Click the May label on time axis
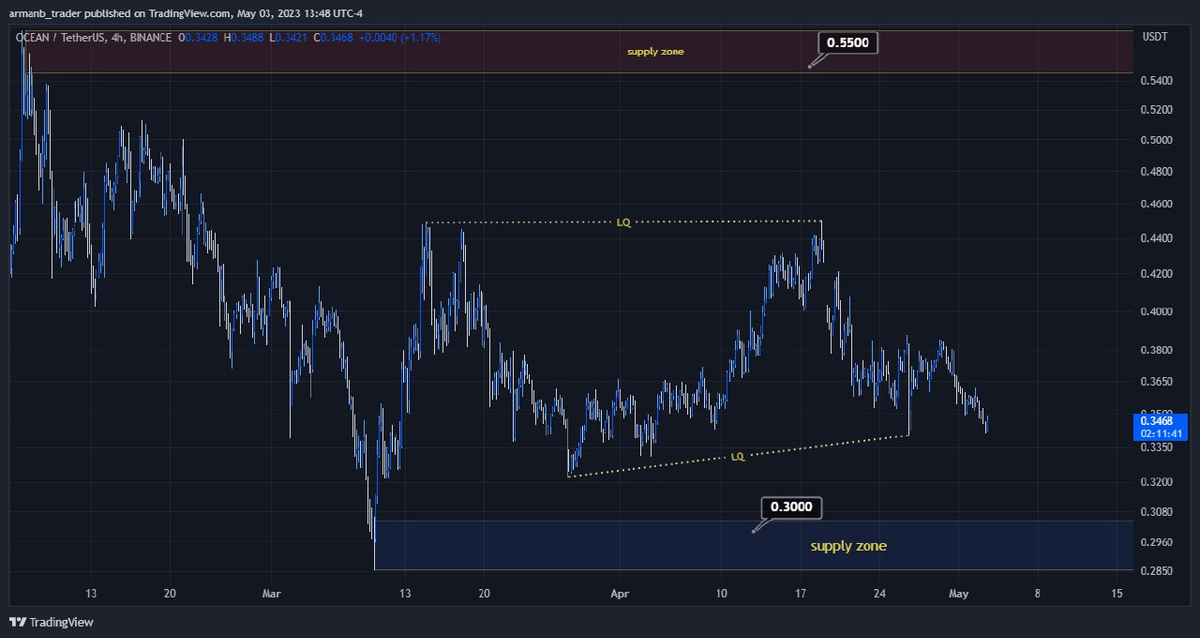The height and width of the screenshot is (638, 1200). pos(958,592)
